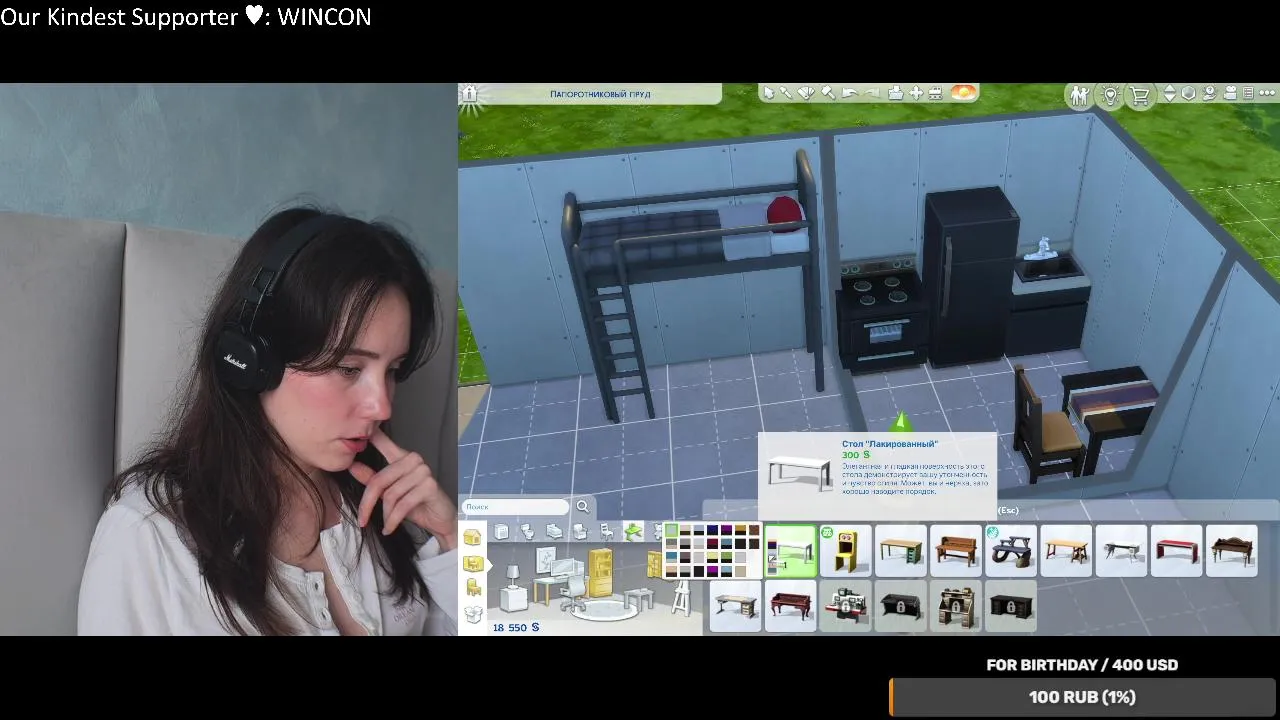This screenshot has width=1280, height=720.
Task: Select the dark red wooden desk in second row
Action: tap(791, 607)
